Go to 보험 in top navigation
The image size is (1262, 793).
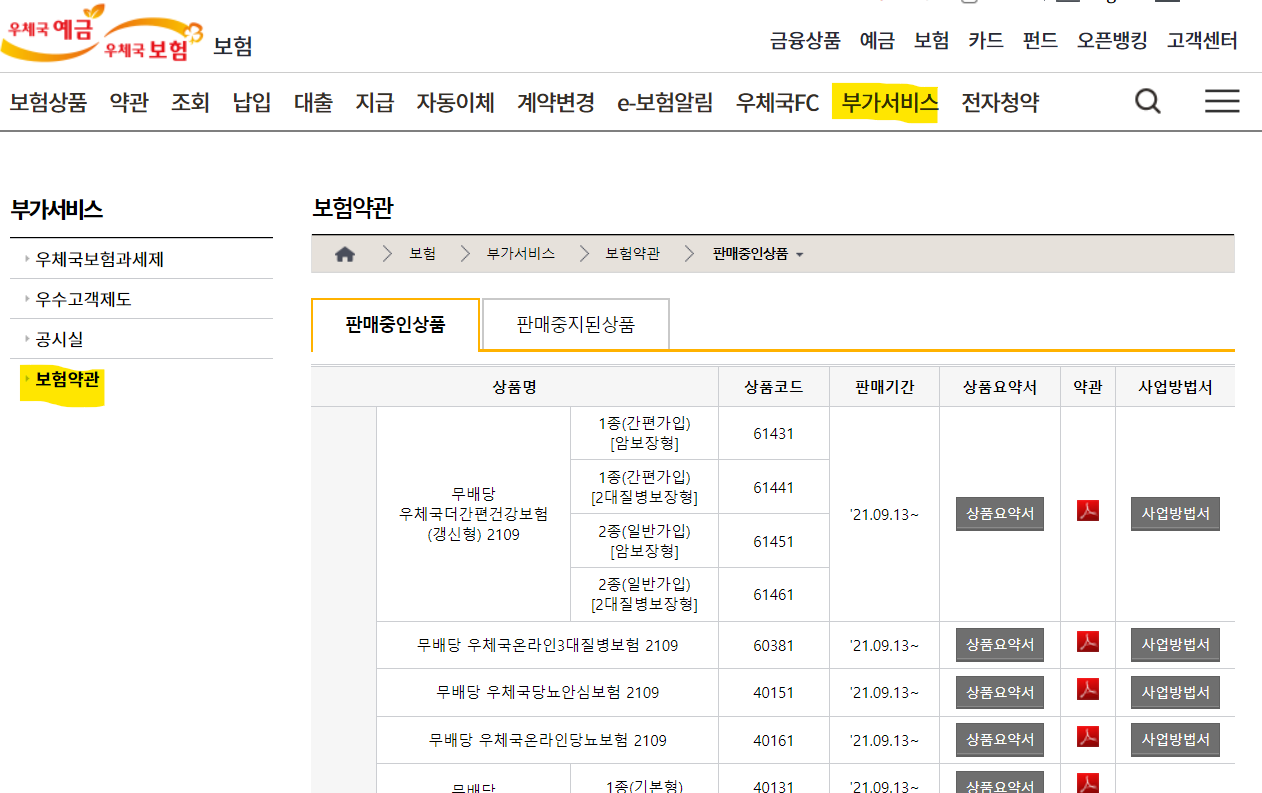[x=931, y=41]
